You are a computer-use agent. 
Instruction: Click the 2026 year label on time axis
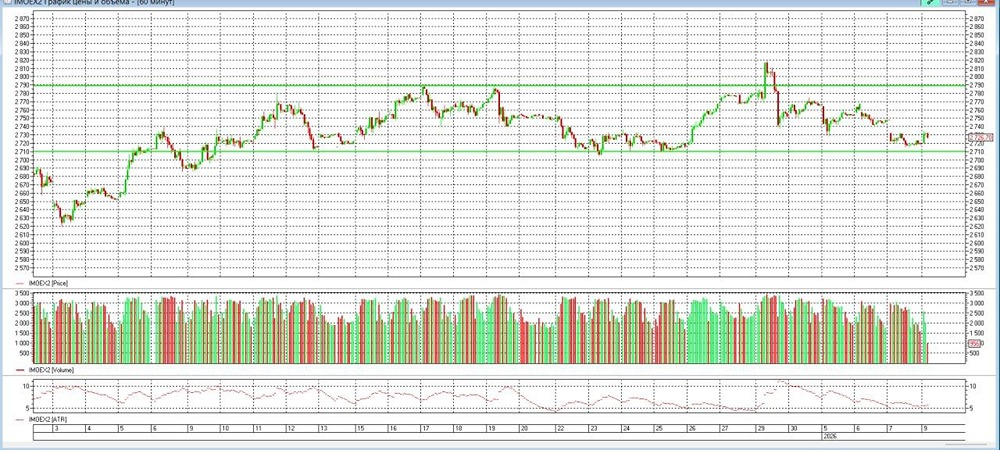[830, 437]
